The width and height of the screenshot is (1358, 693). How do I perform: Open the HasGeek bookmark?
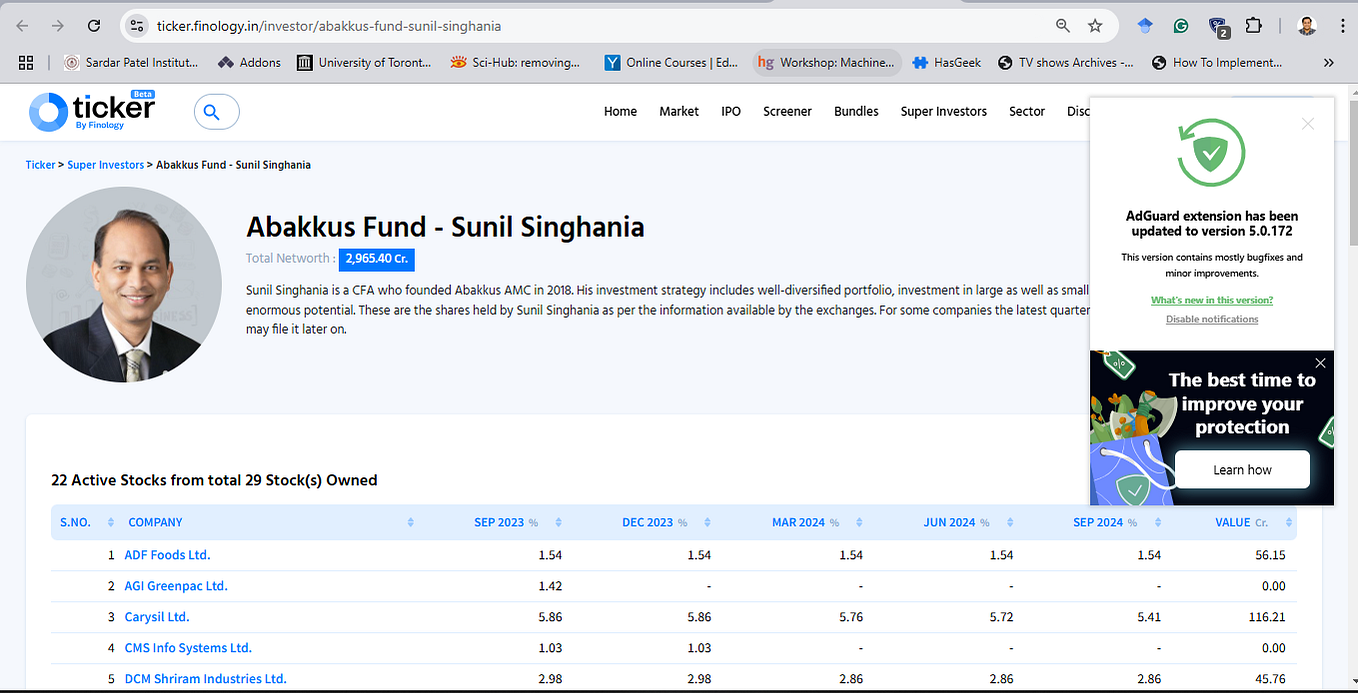(x=948, y=62)
